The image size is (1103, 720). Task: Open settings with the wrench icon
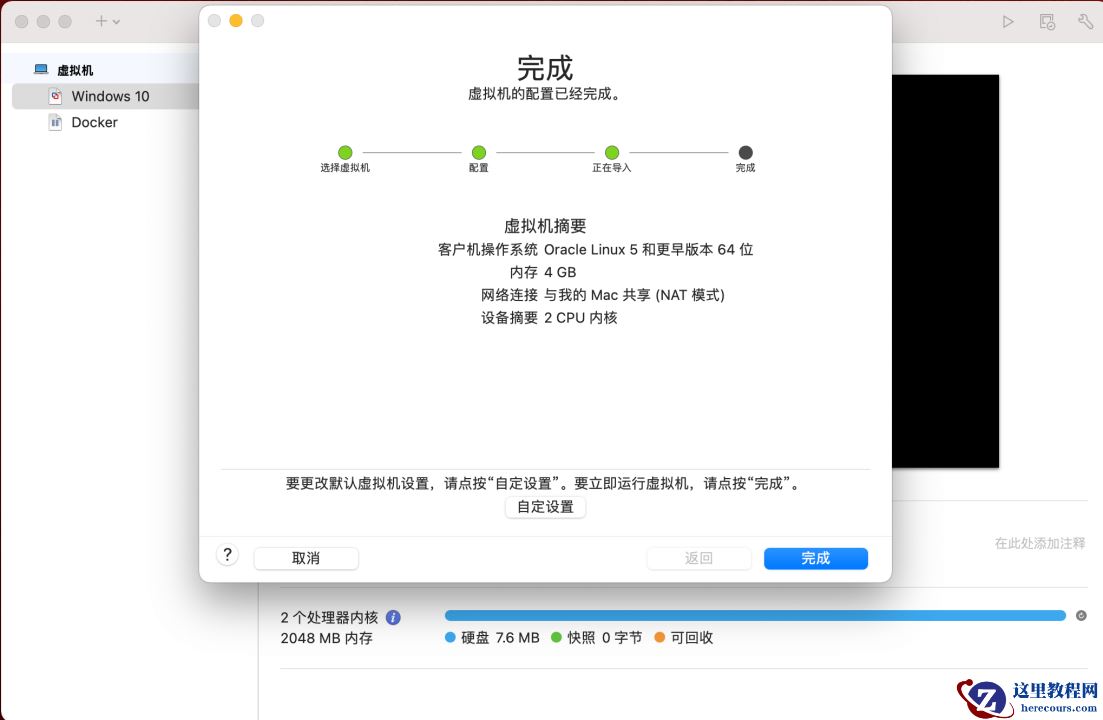coord(1085,22)
